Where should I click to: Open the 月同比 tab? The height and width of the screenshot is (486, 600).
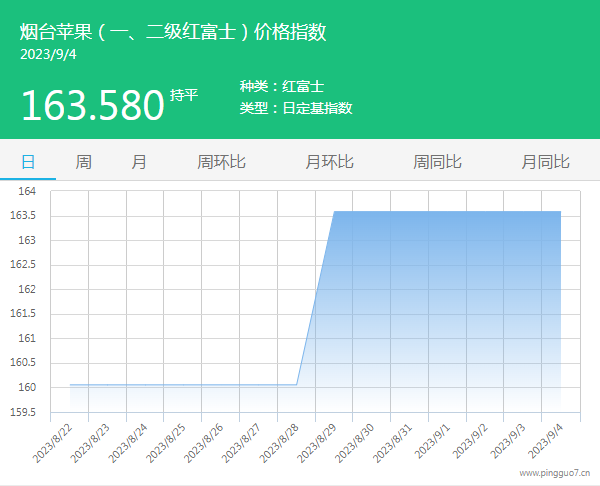point(545,161)
